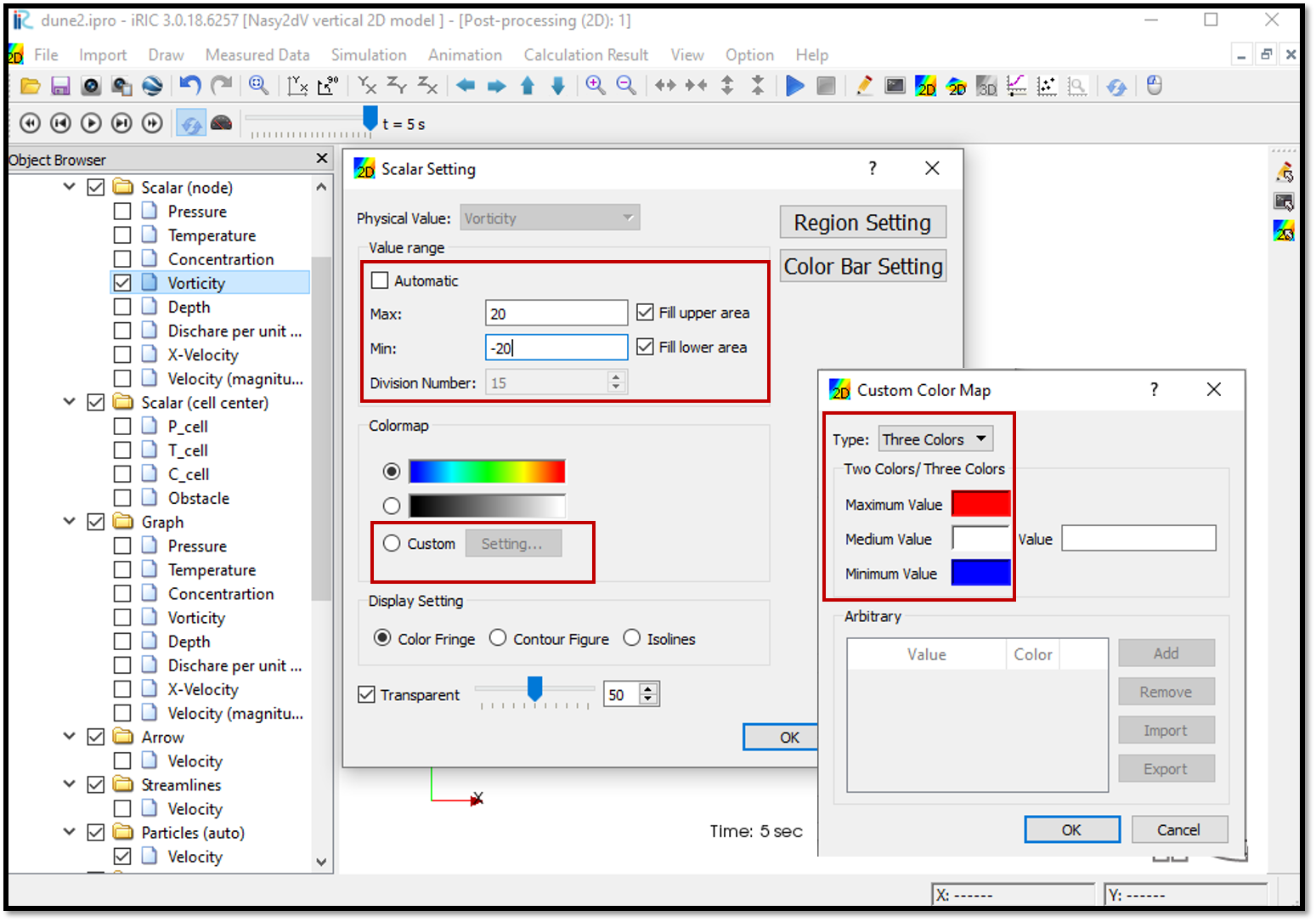Viewport: 1316px width, 922px height.
Task: Open the Option menu
Action: 749,54
